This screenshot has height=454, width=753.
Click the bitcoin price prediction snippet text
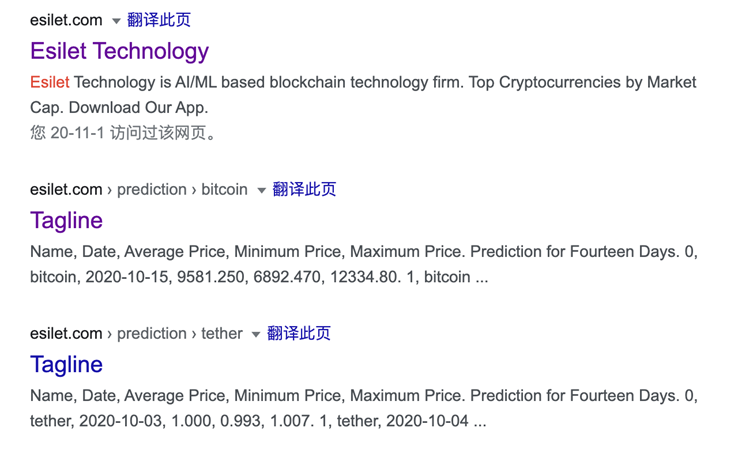pyautogui.click(x=363, y=264)
